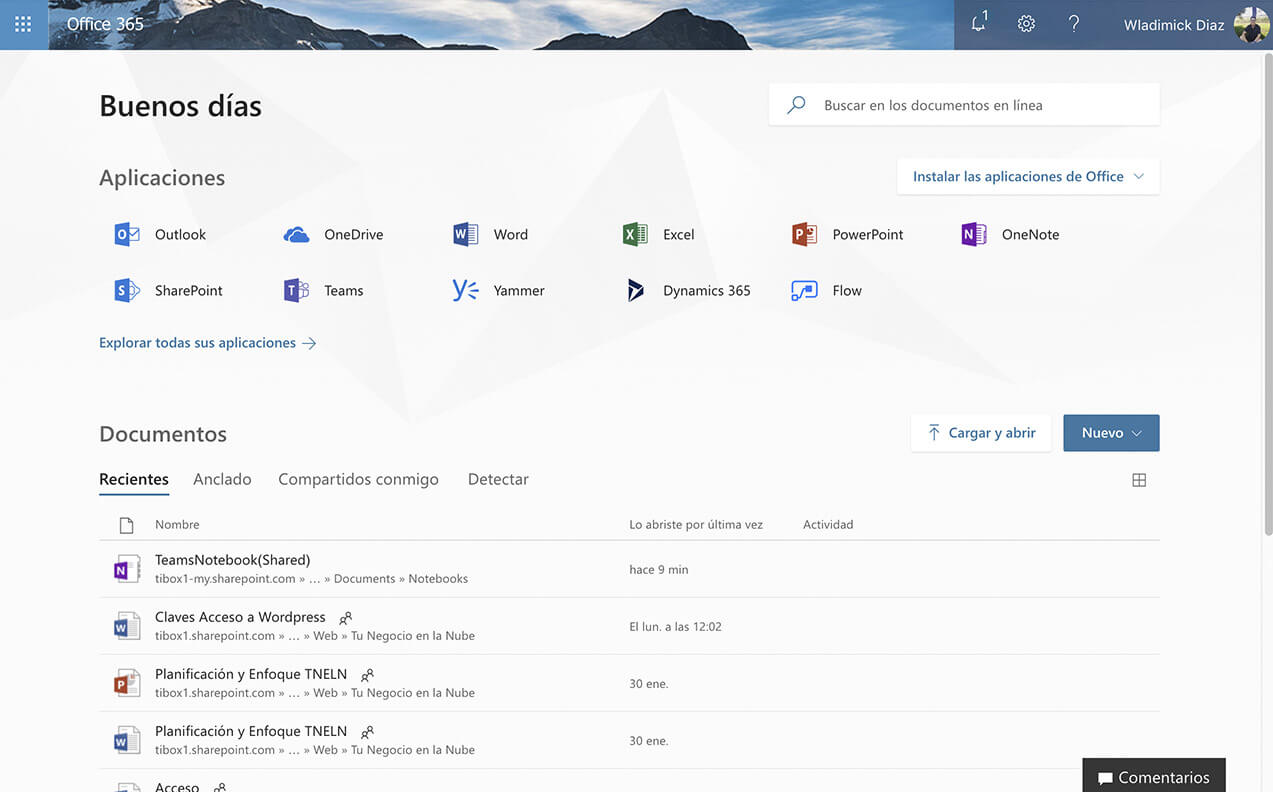This screenshot has width=1273, height=792.
Task: Click the online documents search field
Action: point(964,105)
